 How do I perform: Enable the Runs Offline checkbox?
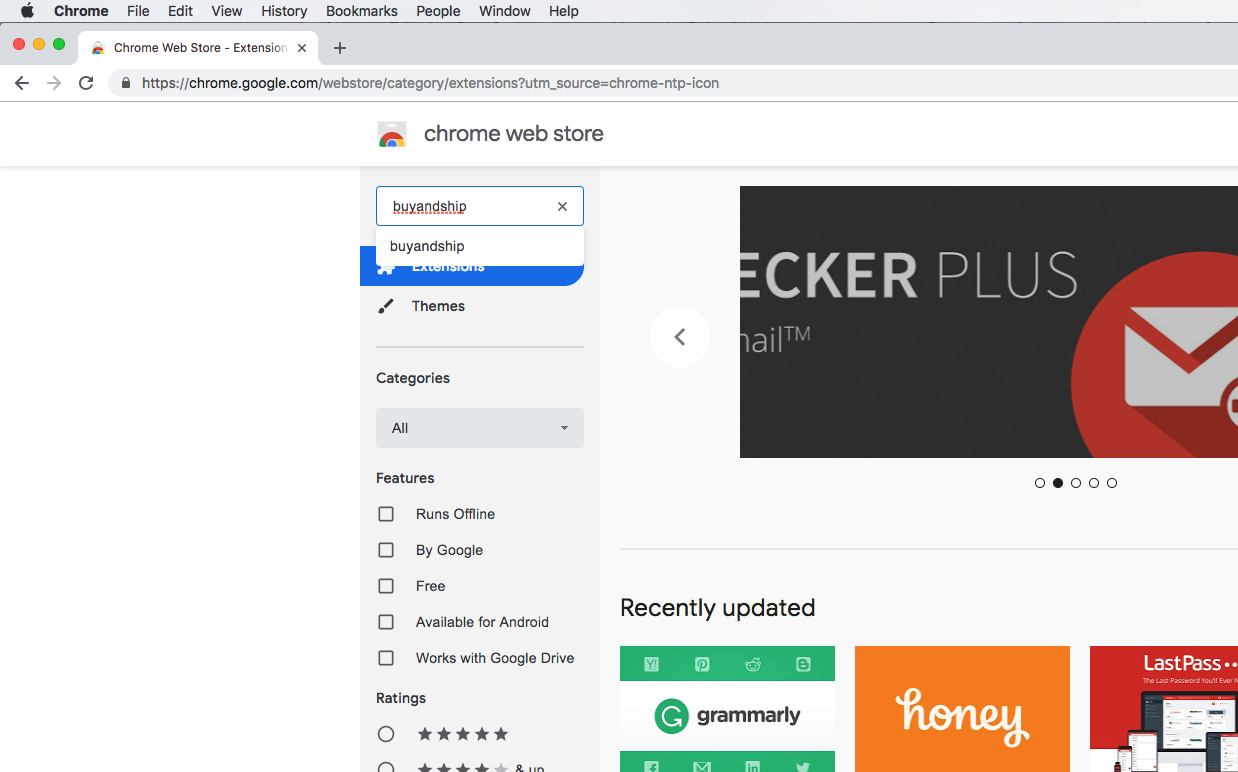click(386, 514)
